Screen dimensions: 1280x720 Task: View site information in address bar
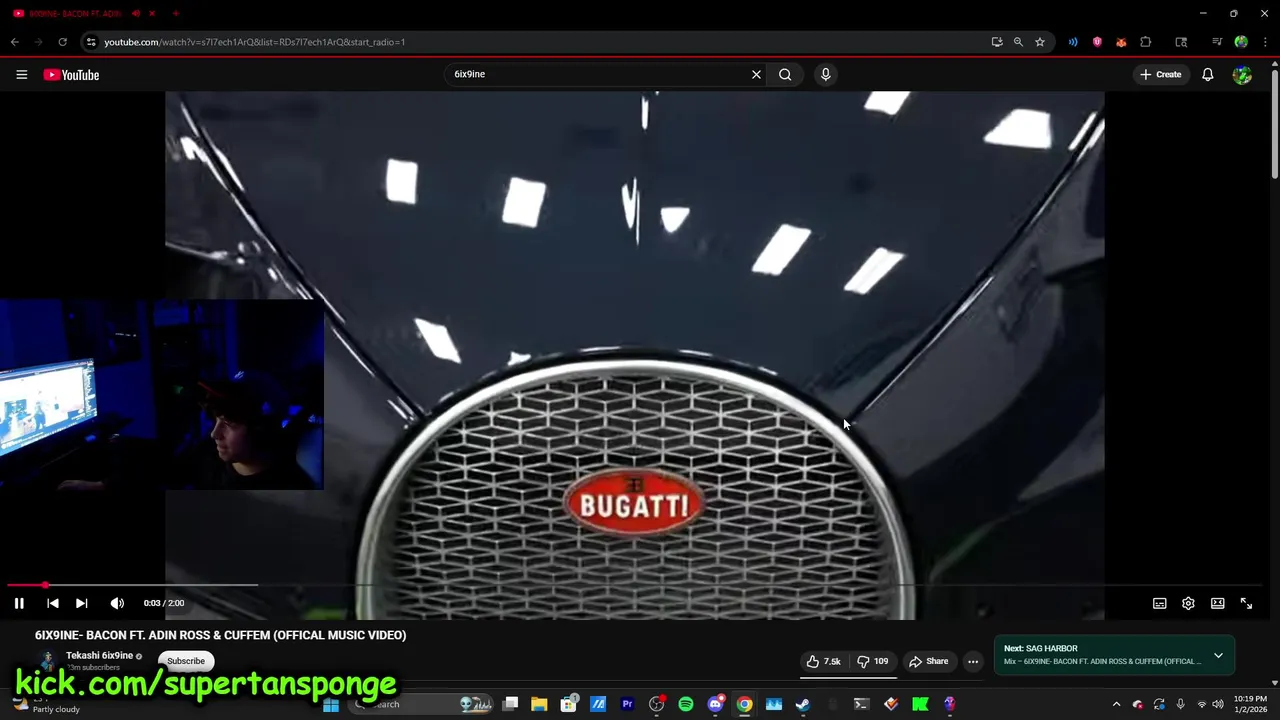(x=91, y=42)
